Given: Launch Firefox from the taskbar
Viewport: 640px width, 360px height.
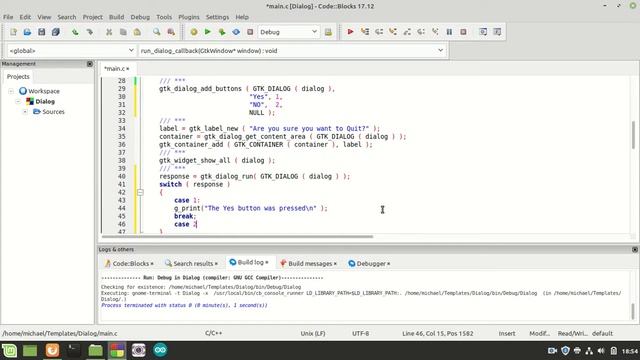Looking at the screenshot, I should click(x=52, y=350).
